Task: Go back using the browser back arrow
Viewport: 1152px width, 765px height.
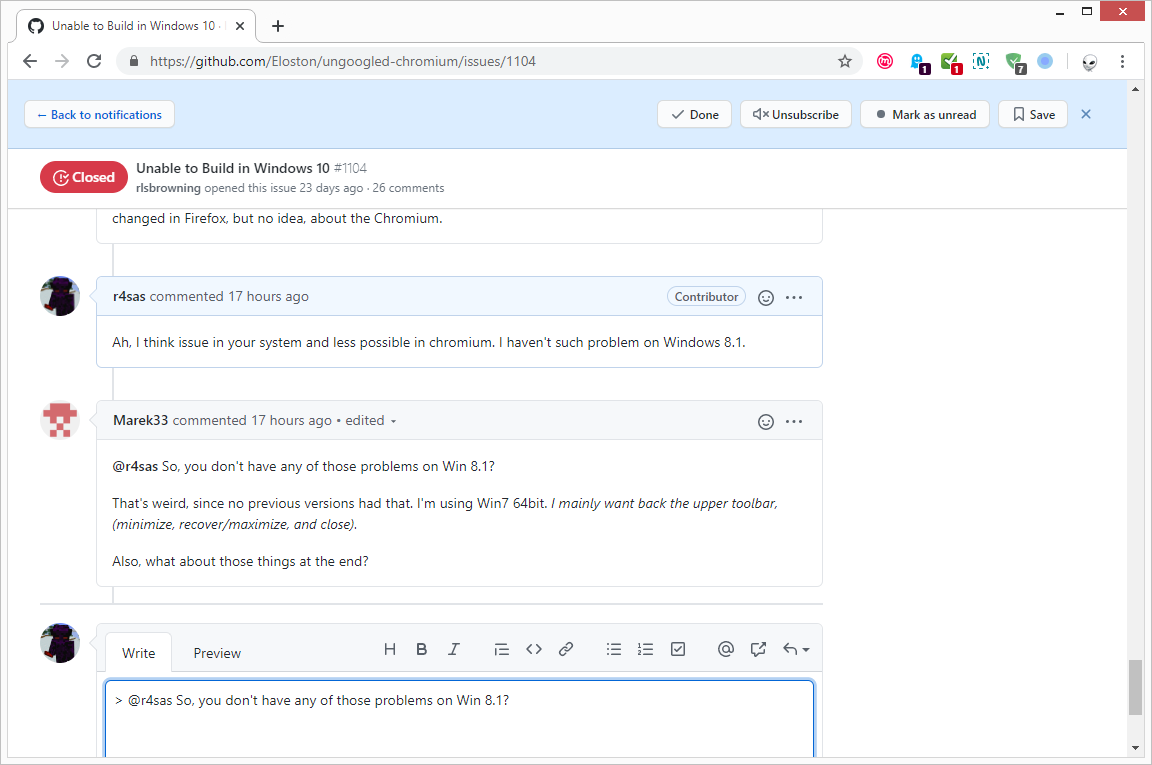Action: point(29,61)
